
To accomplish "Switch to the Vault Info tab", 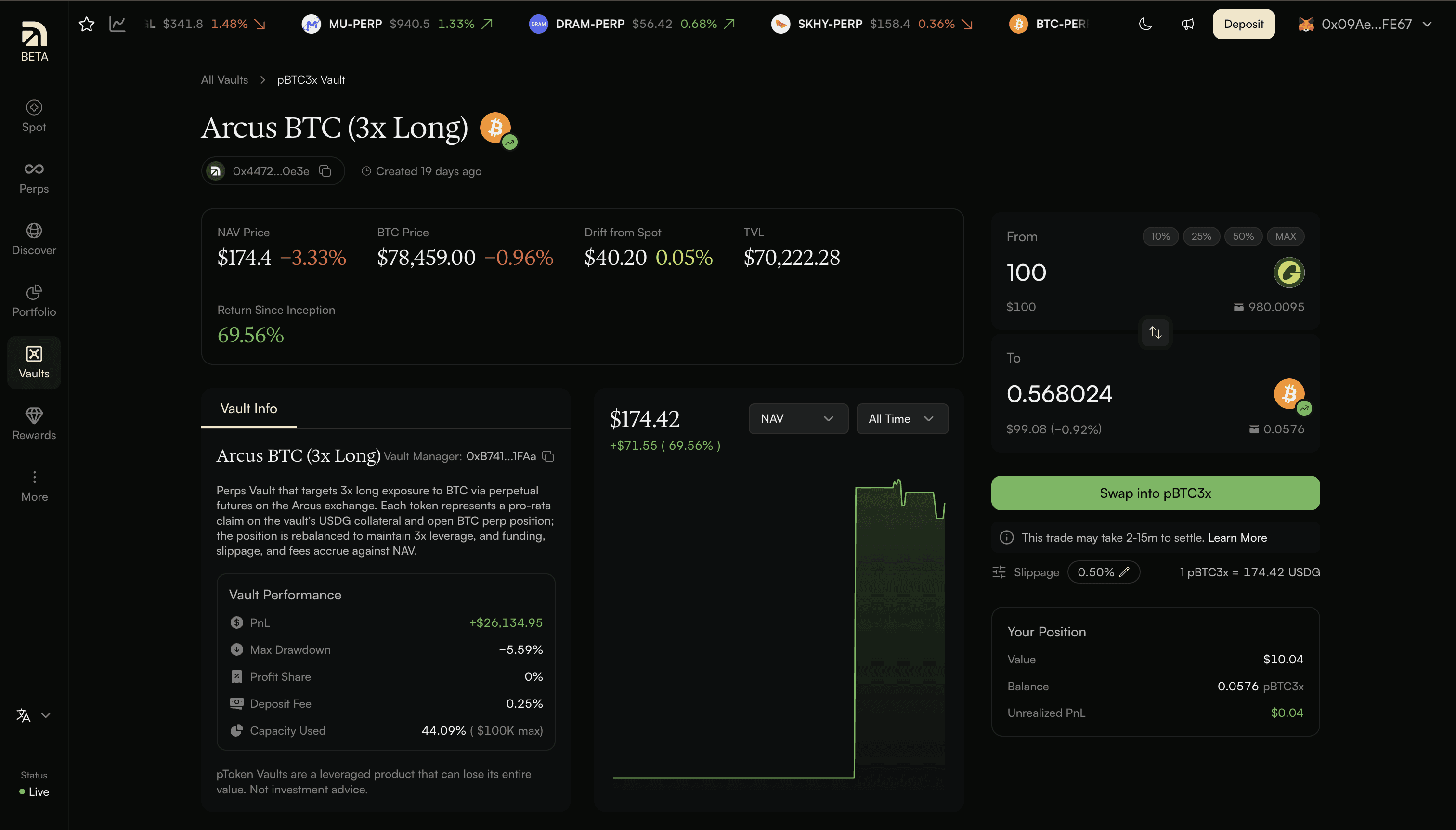I will tap(248, 408).
